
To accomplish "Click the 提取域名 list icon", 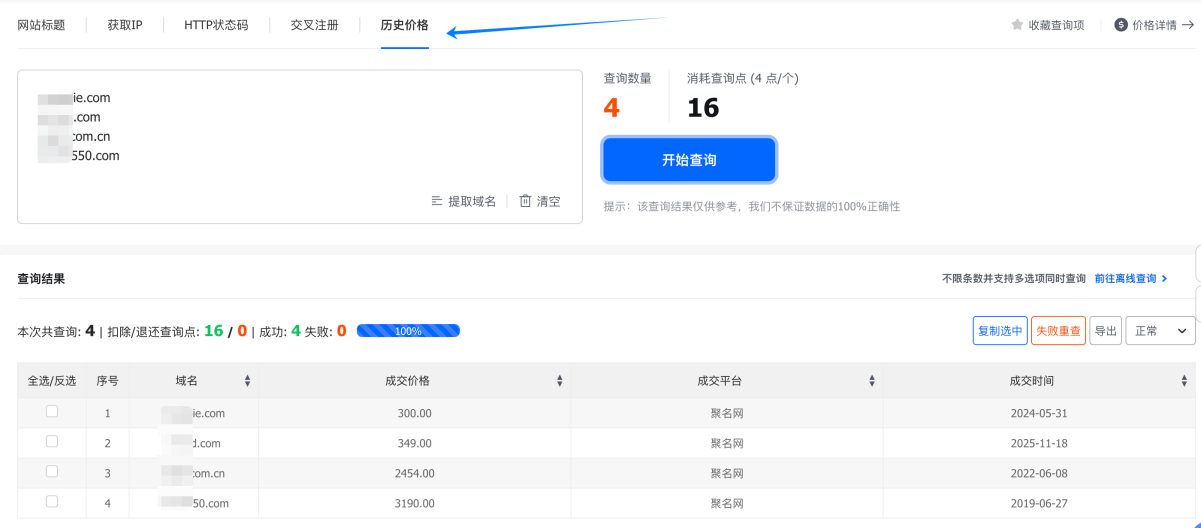I will point(437,201).
